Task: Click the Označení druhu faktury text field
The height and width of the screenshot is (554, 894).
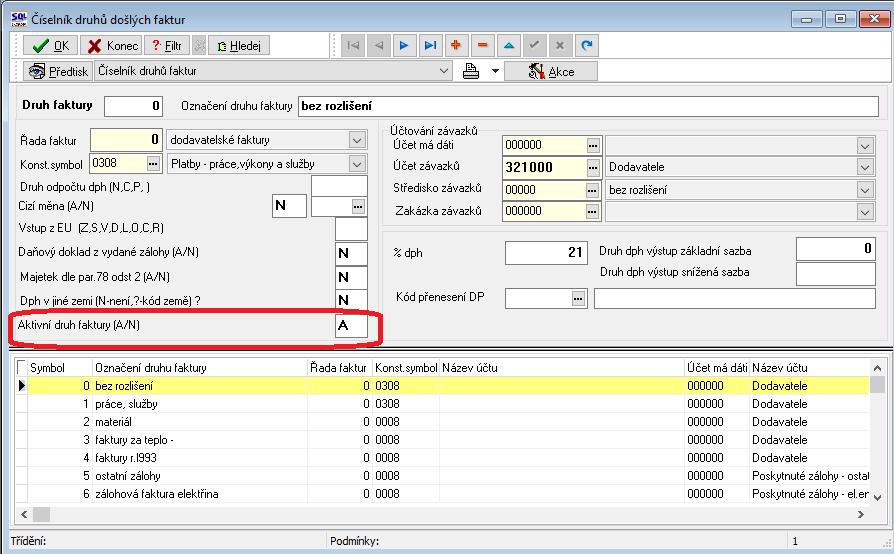Action: [x=588, y=106]
